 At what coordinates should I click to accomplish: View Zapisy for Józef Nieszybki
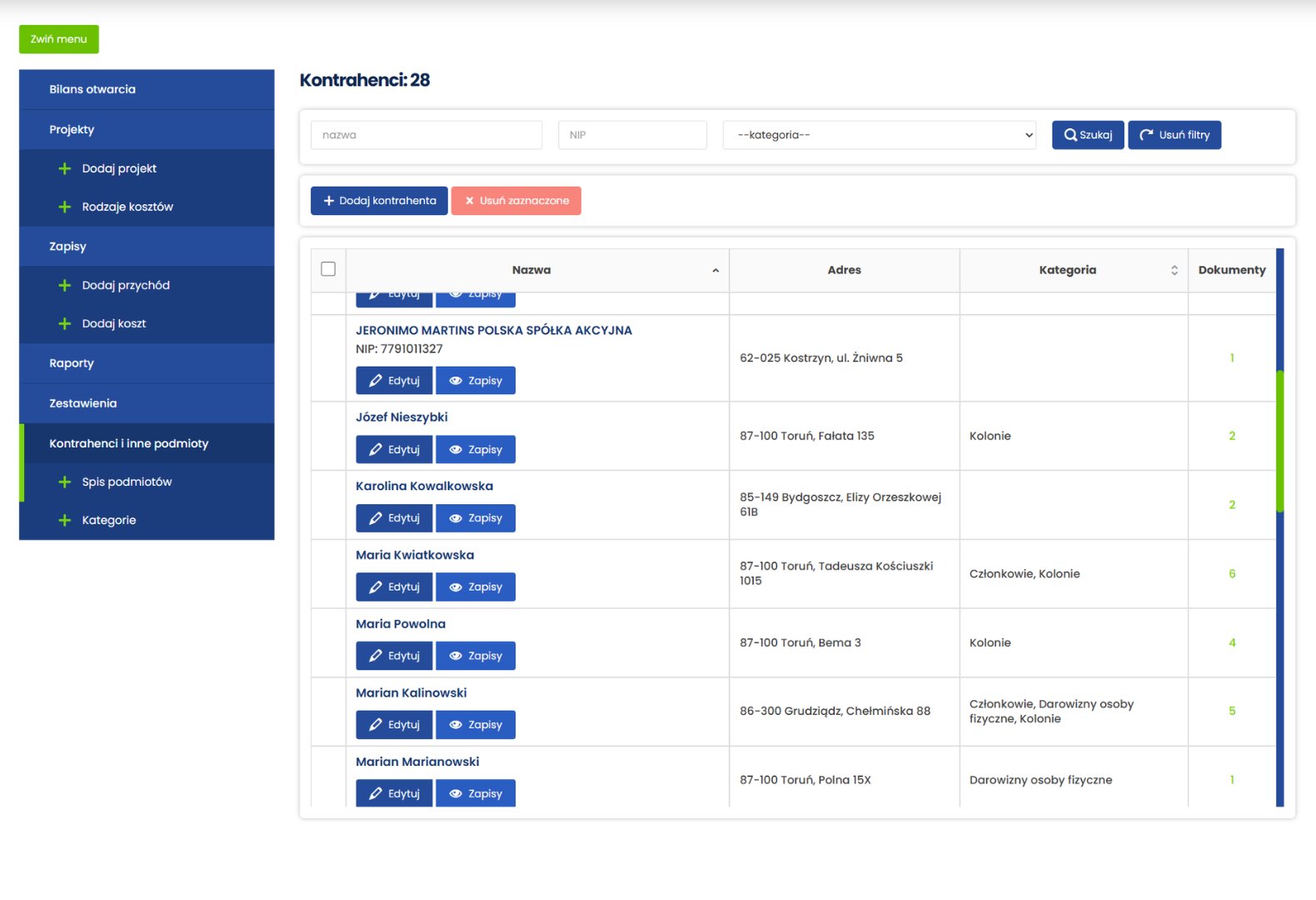pos(476,449)
